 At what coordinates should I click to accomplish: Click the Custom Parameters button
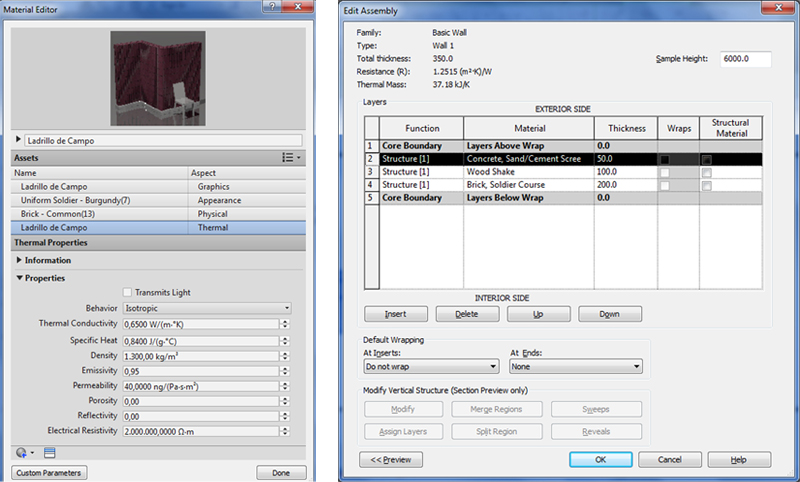[49, 473]
